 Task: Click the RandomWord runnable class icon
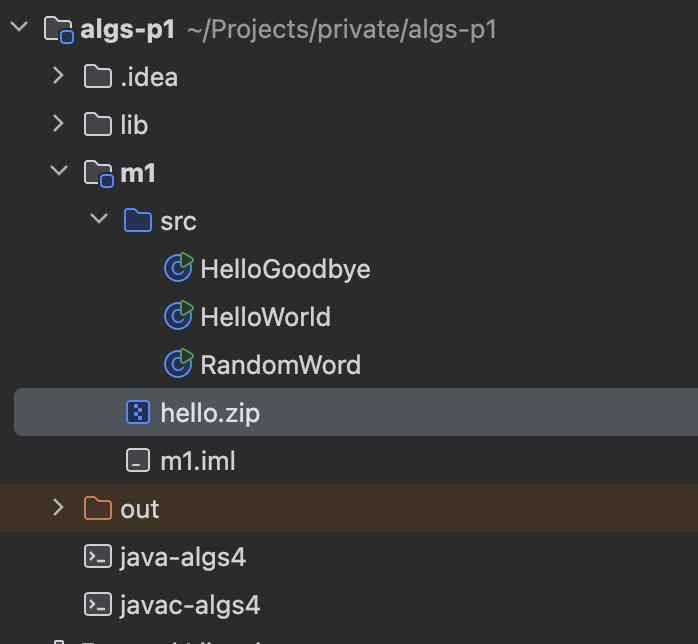pos(179,363)
